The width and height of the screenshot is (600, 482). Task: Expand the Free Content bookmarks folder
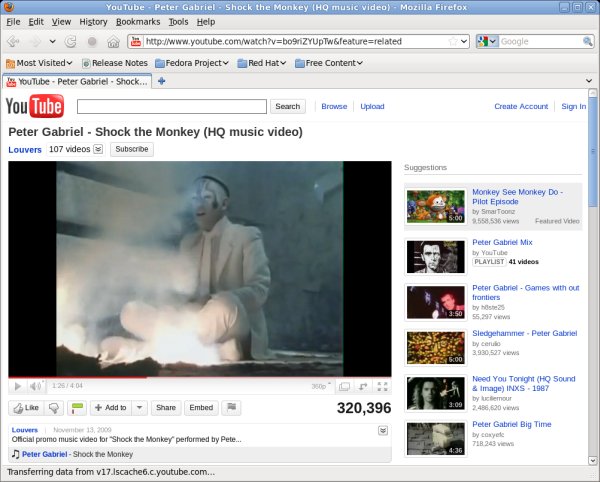(x=329, y=63)
